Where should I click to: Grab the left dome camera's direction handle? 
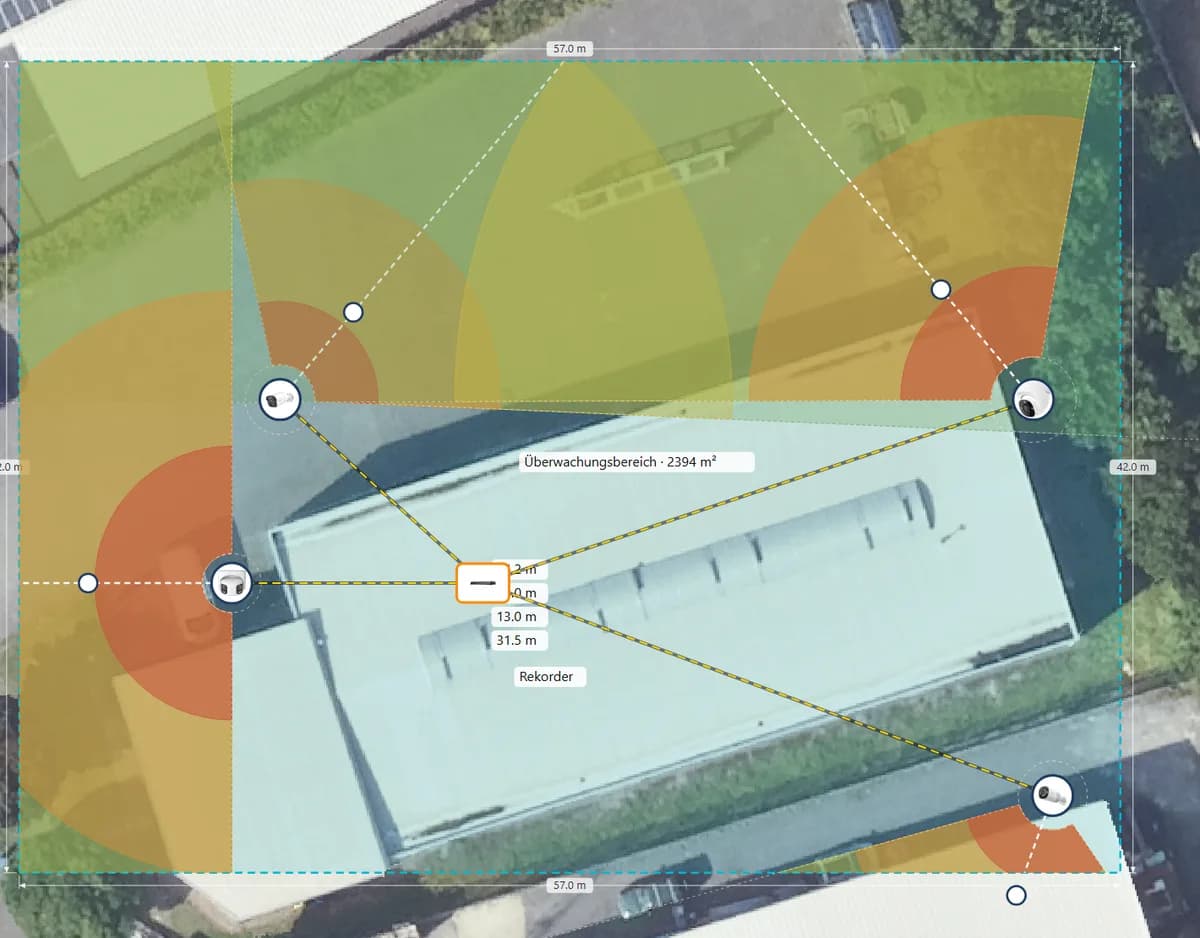[88, 582]
